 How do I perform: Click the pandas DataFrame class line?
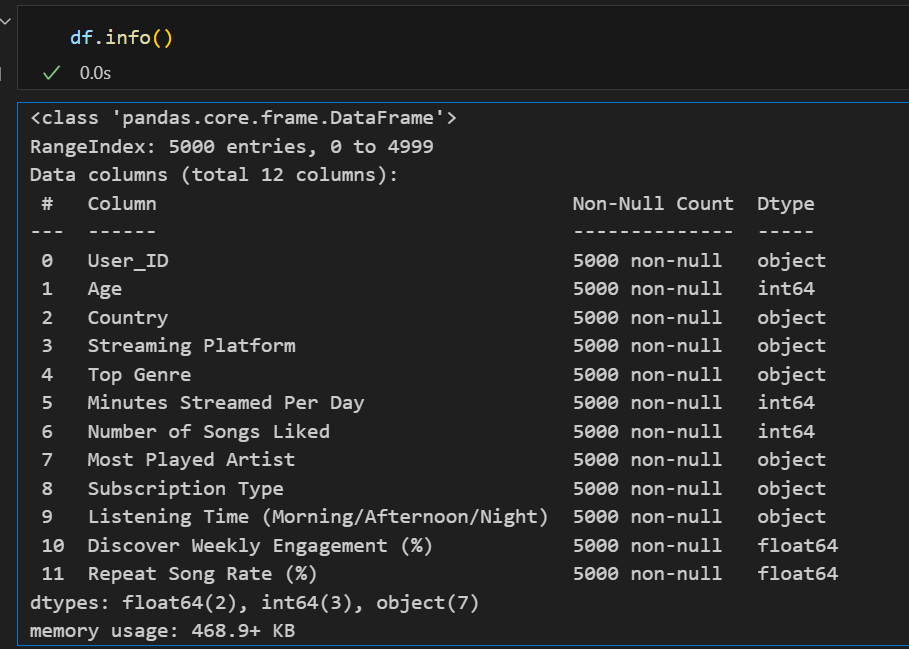243,118
